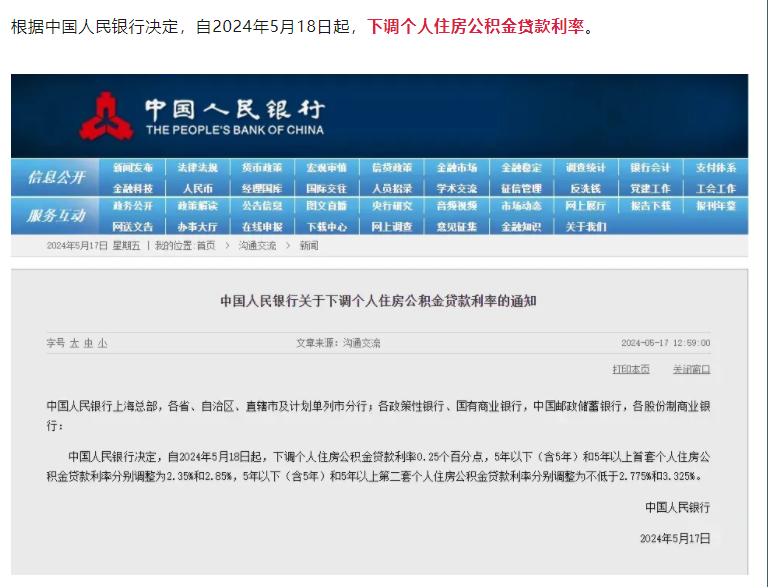This screenshot has width=768, height=587.
Task: Click the 信息公开 section header
Action: pos(56,177)
